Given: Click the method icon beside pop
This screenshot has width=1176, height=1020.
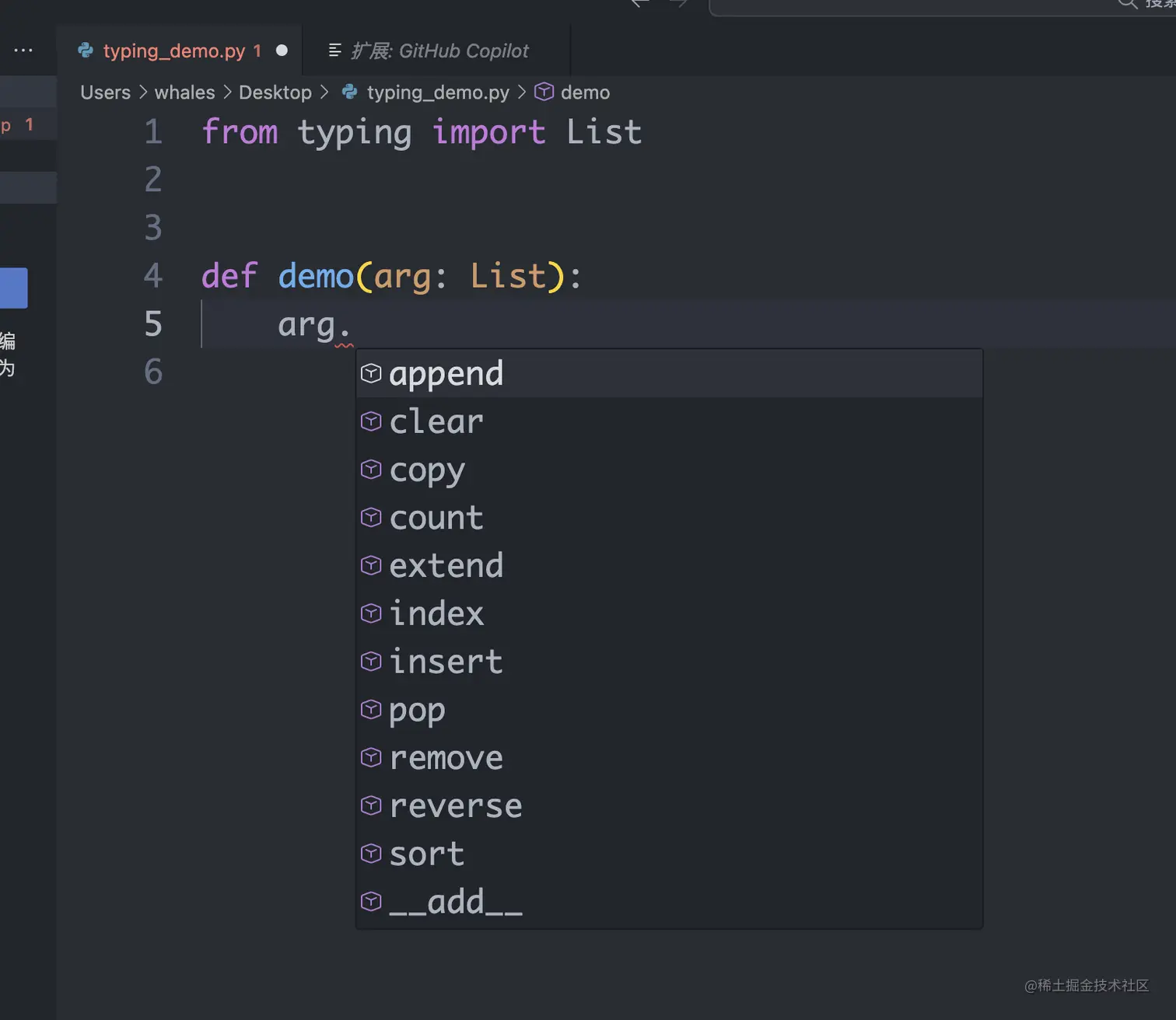Looking at the screenshot, I should coord(371,710).
